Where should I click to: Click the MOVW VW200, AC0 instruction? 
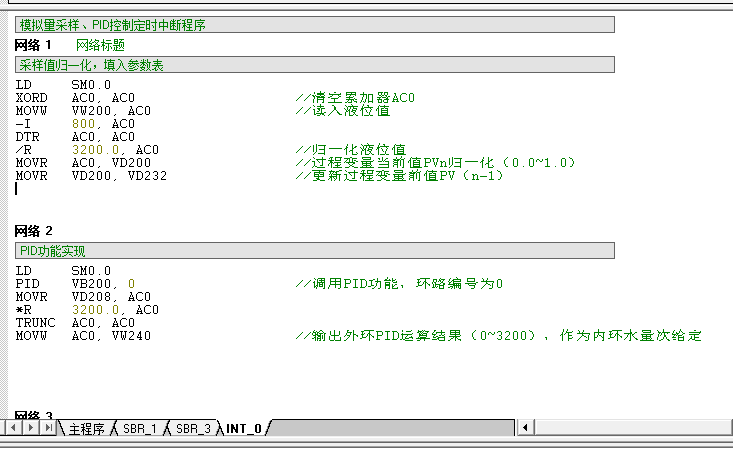click(83, 111)
